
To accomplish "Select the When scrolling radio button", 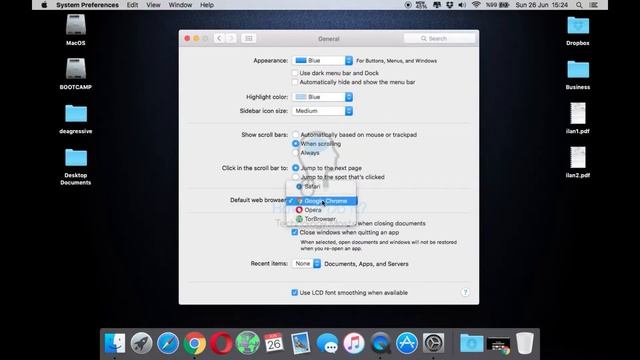I will tap(296, 144).
